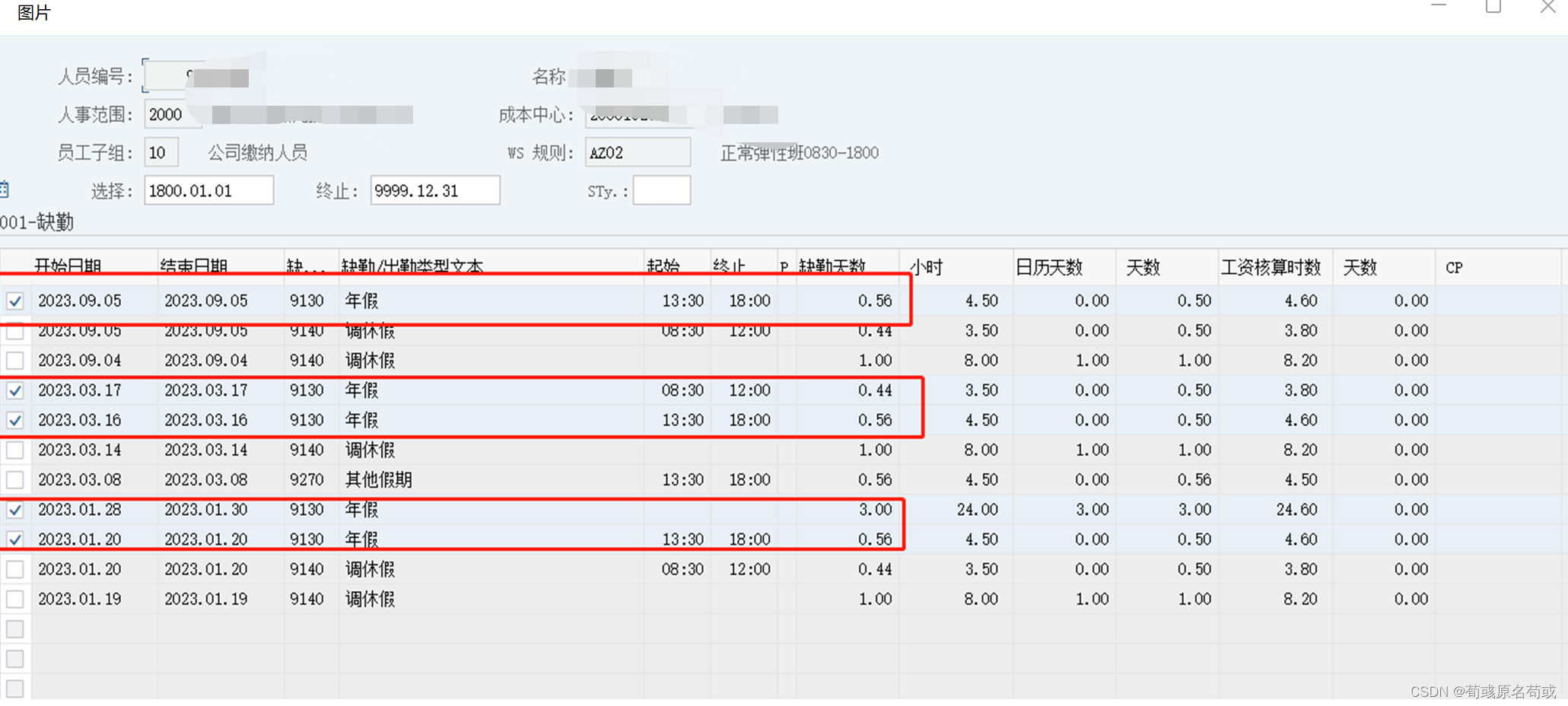Click the 图片 title label
The image size is (1568, 706).
[32, 13]
